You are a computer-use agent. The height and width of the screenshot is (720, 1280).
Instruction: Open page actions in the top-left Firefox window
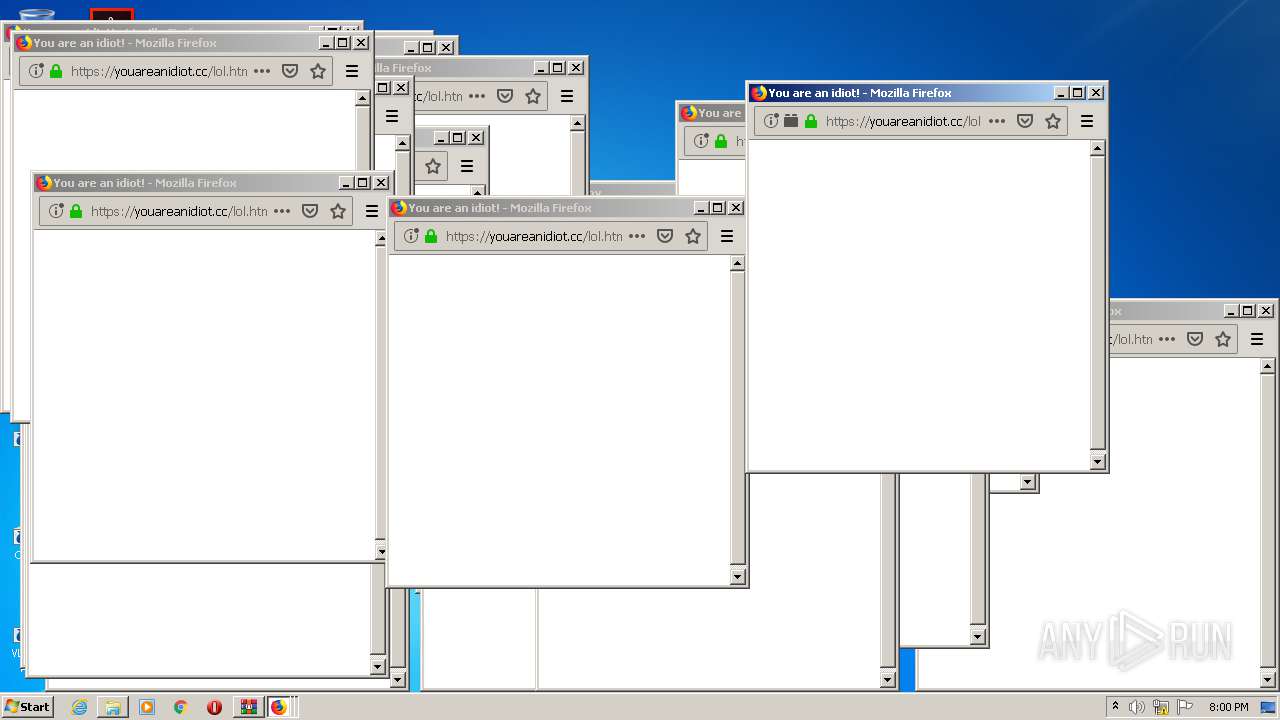[262, 71]
